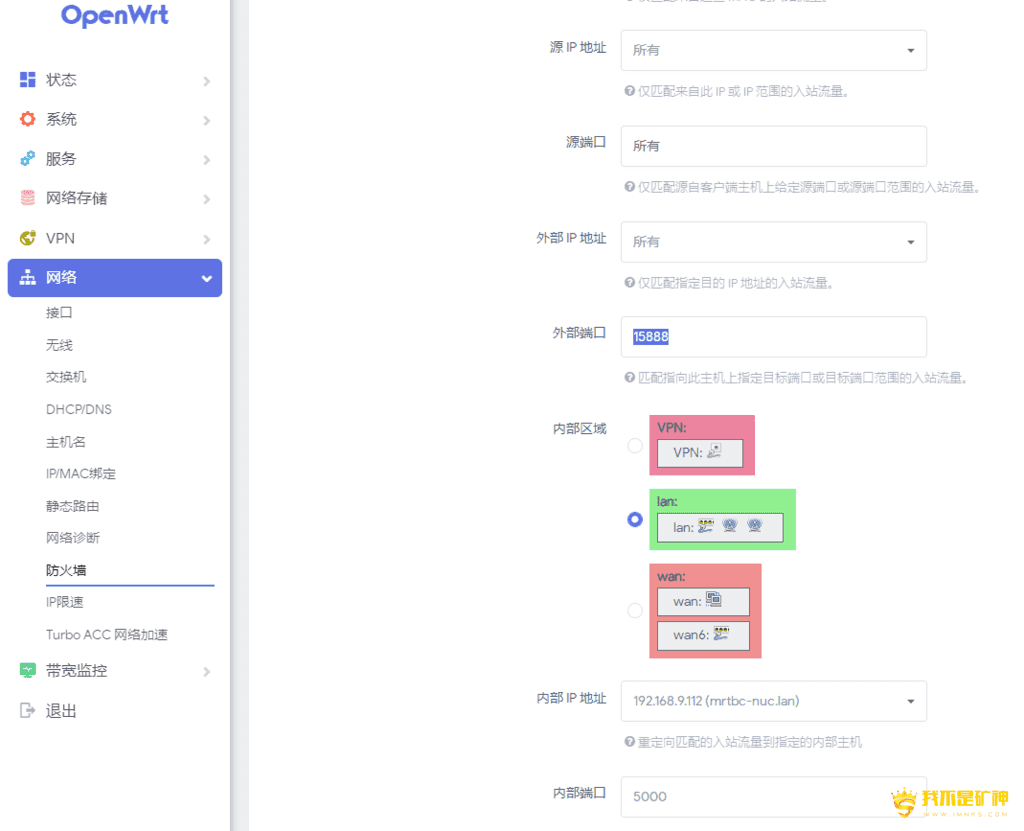Open the 外部 IP 地址 dropdown
1024x831 pixels.
click(x=773, y=242)
